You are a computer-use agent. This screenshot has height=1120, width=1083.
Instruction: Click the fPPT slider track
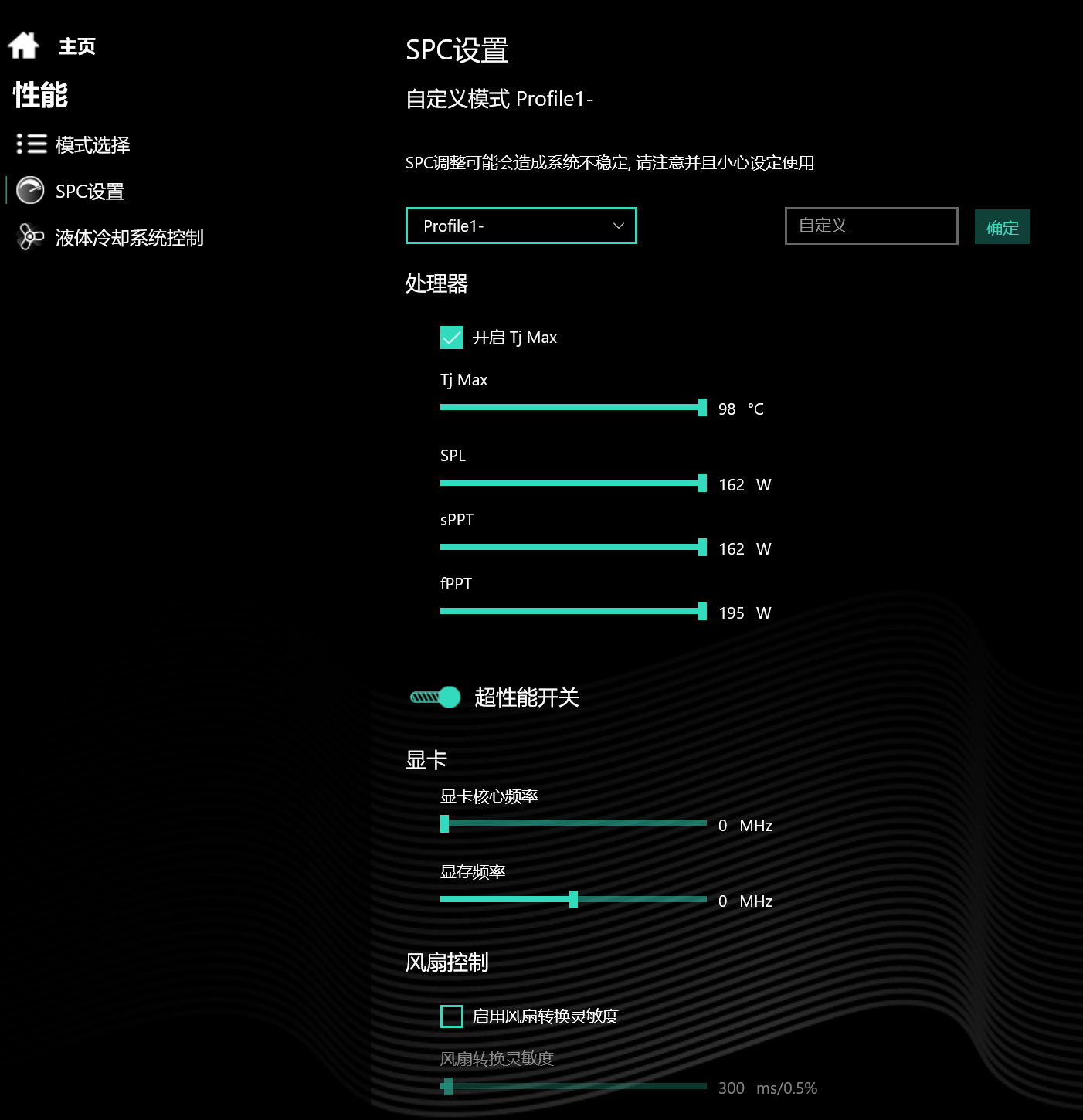[573, 611]
